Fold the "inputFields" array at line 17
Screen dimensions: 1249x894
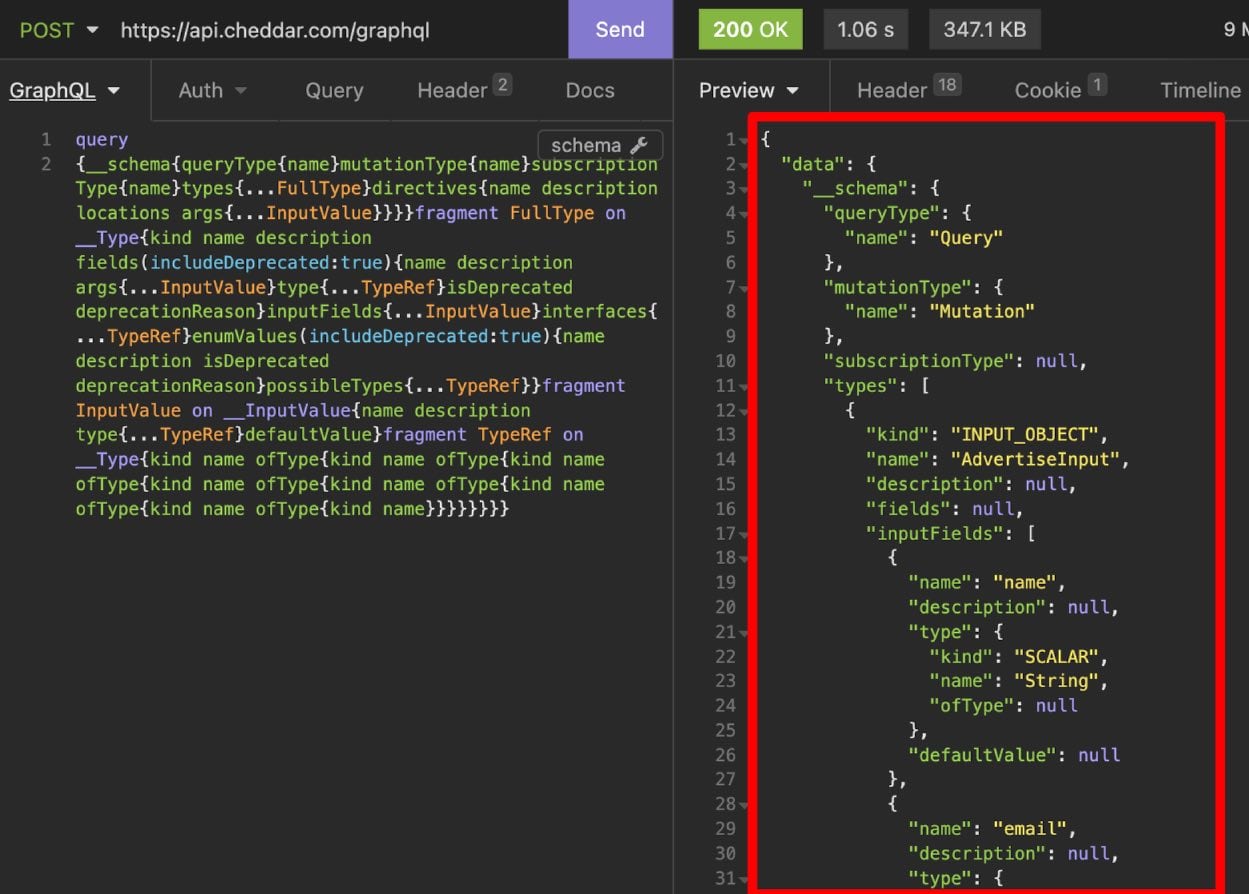pos(745,534)
